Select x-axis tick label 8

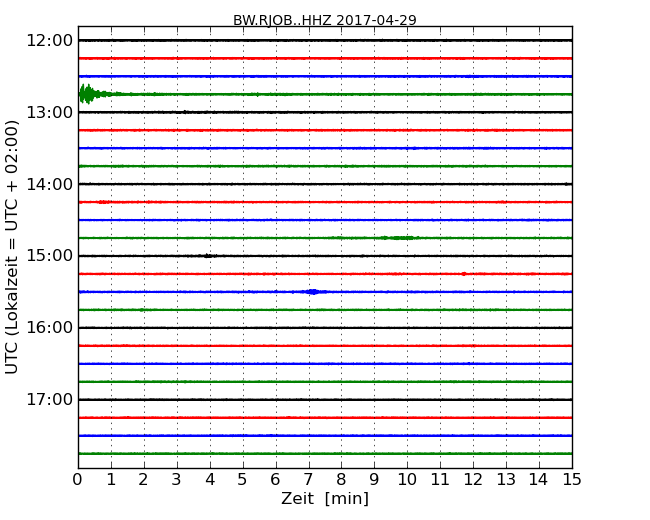pyautogui.click(x=341, y=480)
